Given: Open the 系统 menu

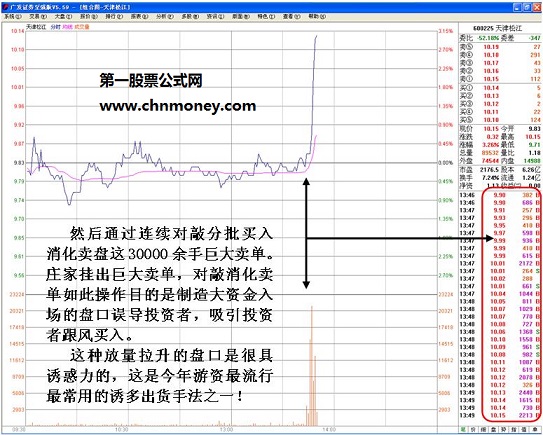Looking at the screenshot, I should (12, 16).
